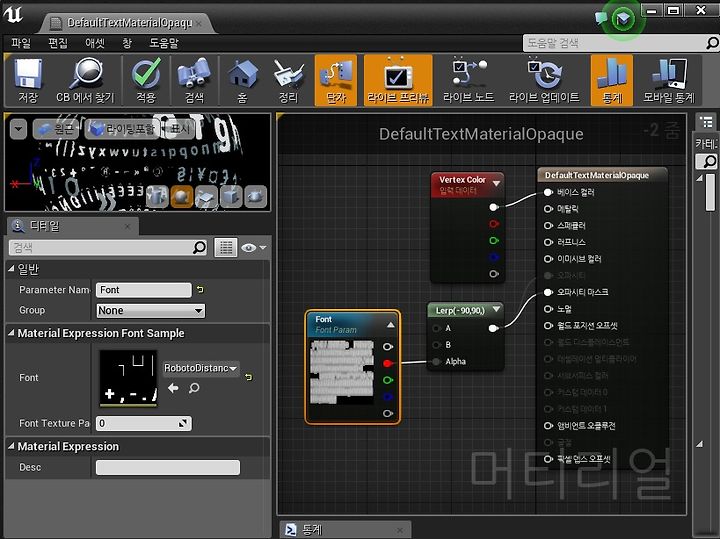Click the Font asset thumbnail
The width and height of the screenshot is (720, 539).
pyautogui.click(x=129, y=379)
